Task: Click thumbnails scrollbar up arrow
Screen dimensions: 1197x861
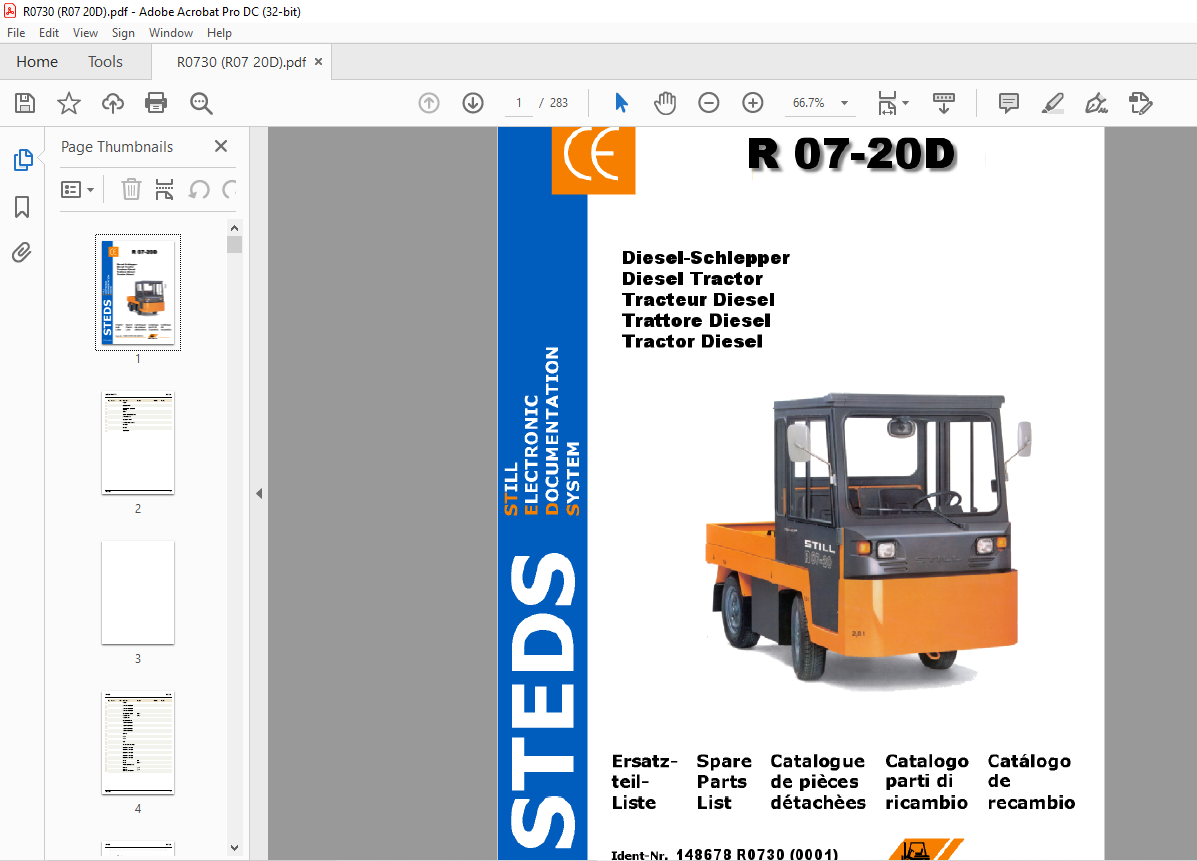Action: (x=234, y=227)
